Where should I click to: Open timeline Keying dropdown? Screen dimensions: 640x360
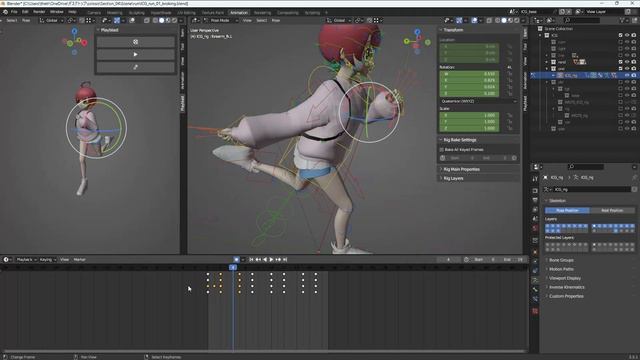coord(48,260)
